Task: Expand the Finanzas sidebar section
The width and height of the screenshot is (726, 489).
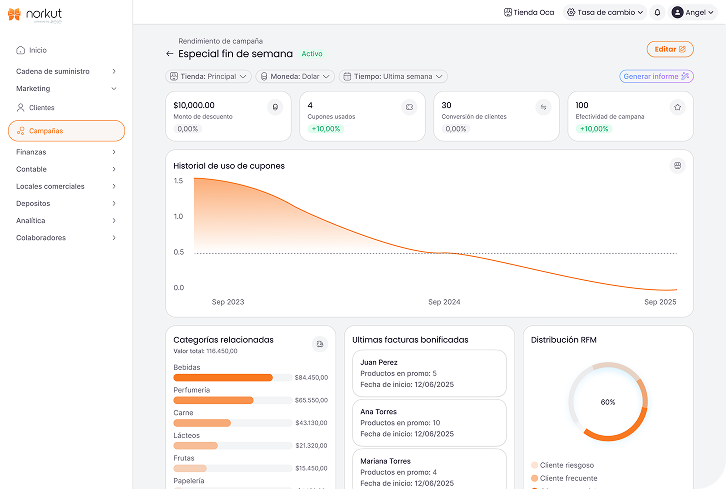Action: pos(66,152)
